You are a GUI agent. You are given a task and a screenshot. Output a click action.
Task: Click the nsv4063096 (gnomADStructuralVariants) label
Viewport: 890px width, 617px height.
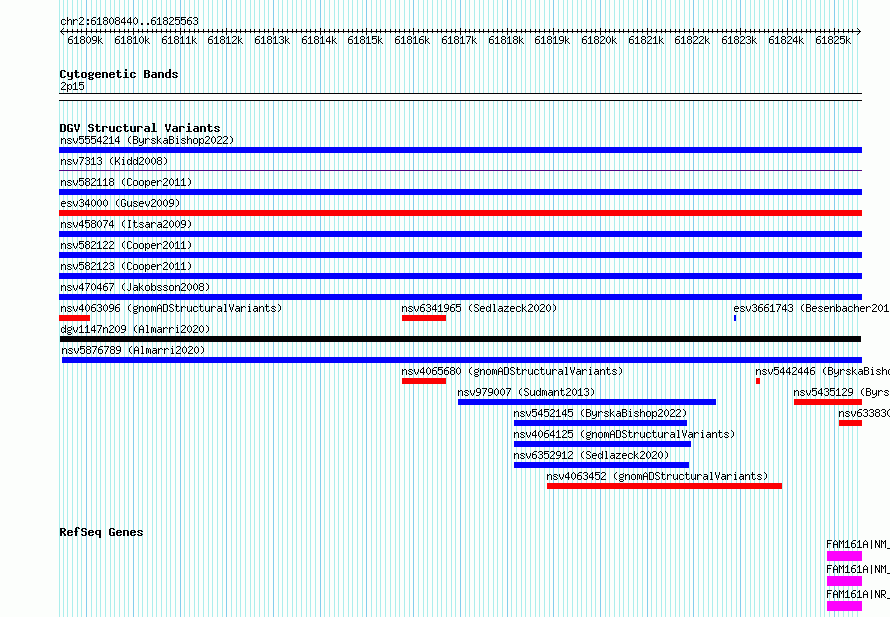(x=171, y=308)
